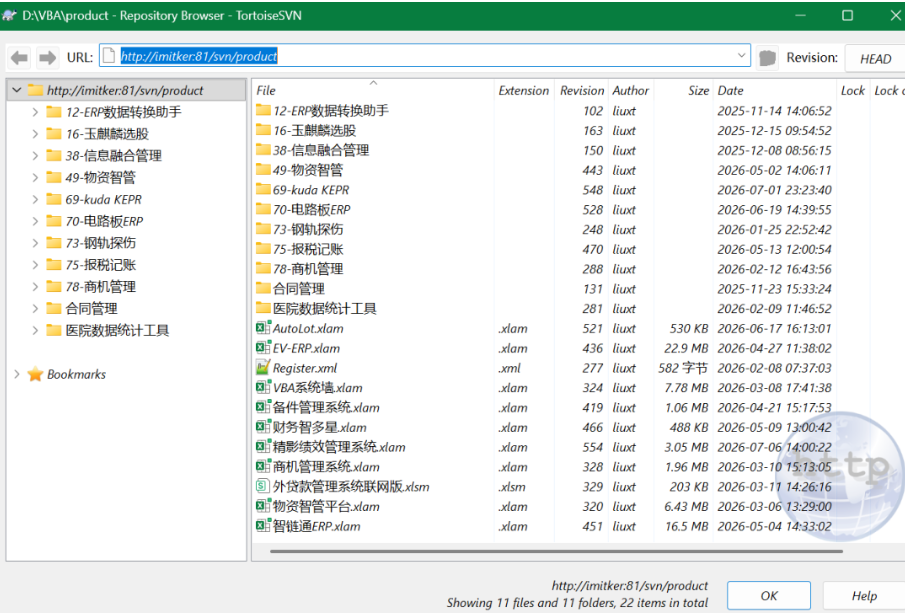Select 70-电路板ERP folder name in list
Viewport: 905px width, 613px height.
point(312,210)
